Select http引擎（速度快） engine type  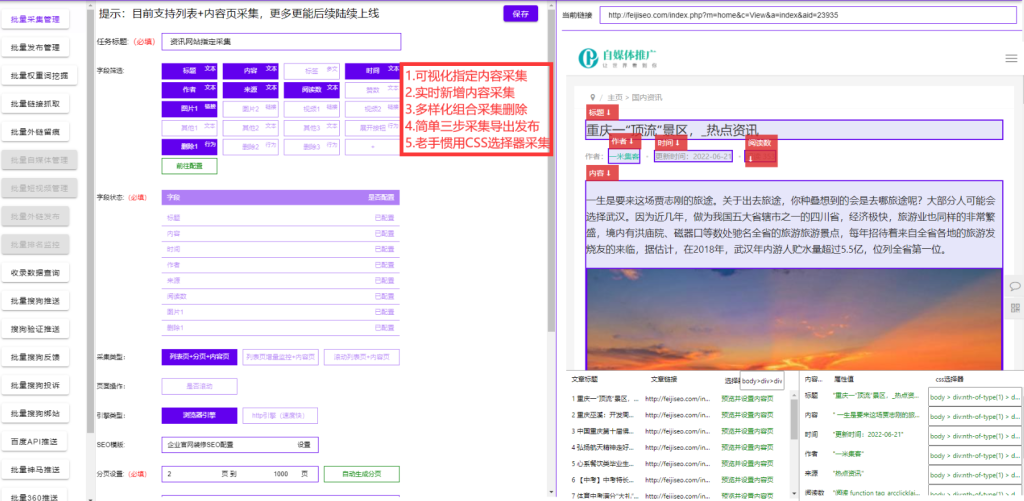click(x=281, y=415)
